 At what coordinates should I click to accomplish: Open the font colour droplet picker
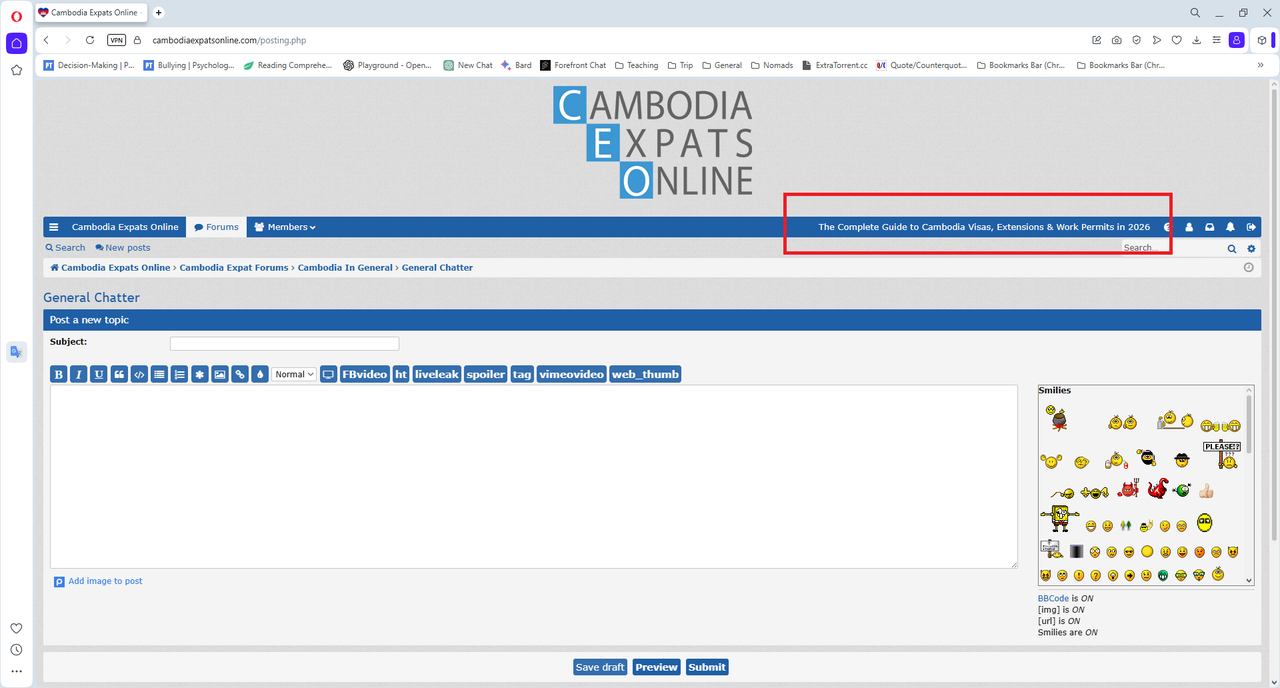[260, 374]
